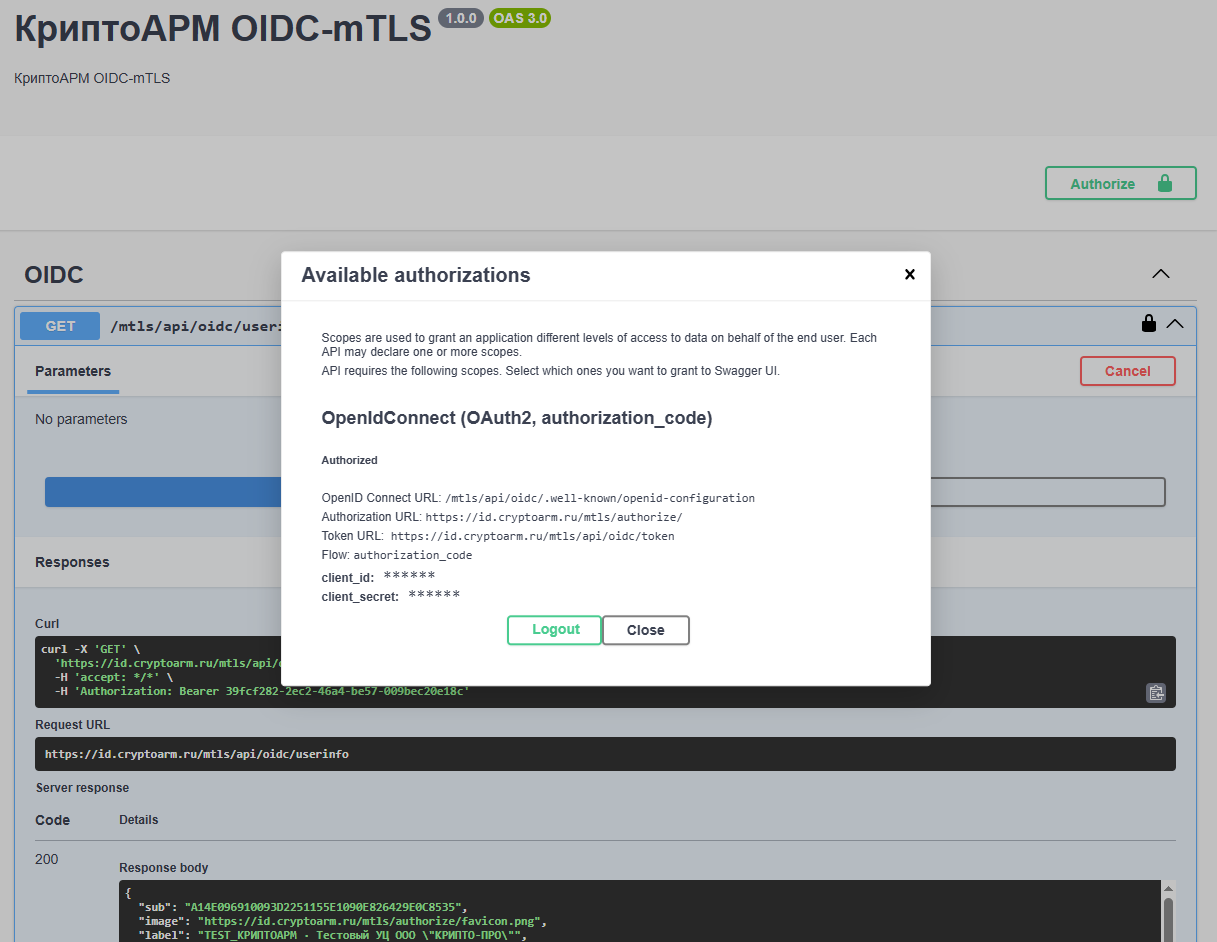Click the Close button in the dialog
Viewport: 1217px width, 942px height.
tap(646, 630)
